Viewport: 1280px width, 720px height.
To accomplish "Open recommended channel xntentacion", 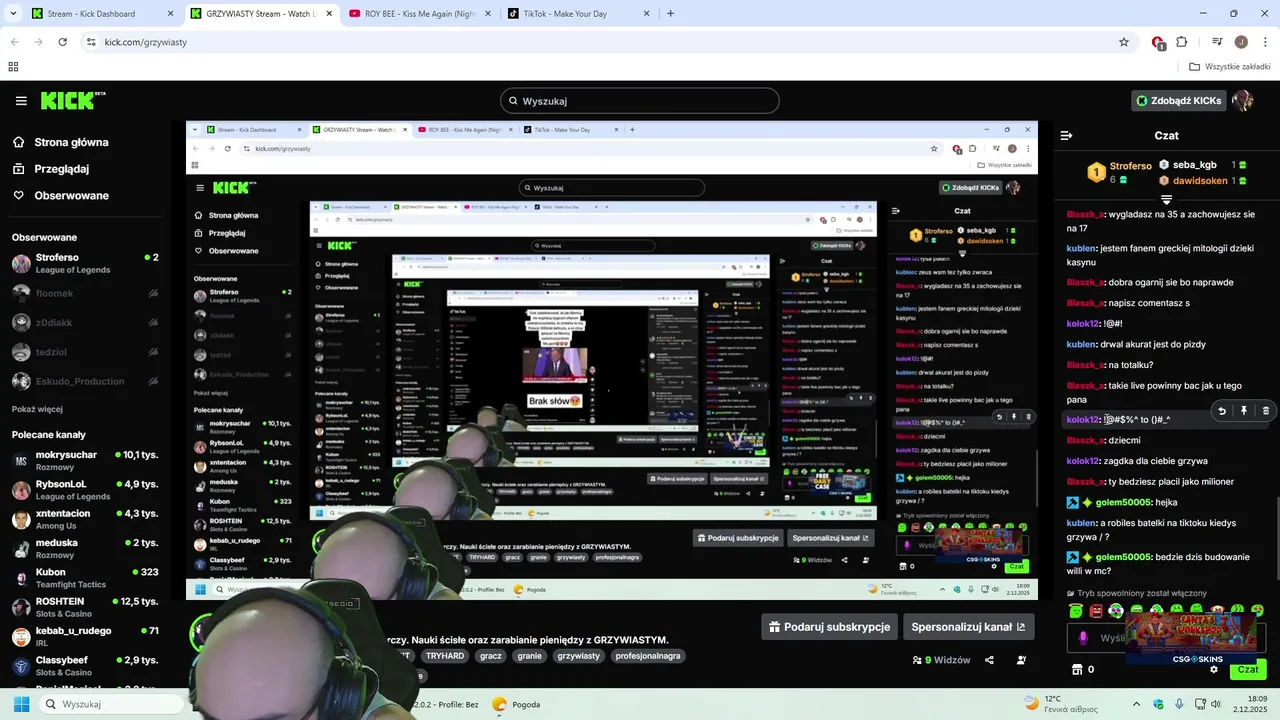I will click(85, 519).
